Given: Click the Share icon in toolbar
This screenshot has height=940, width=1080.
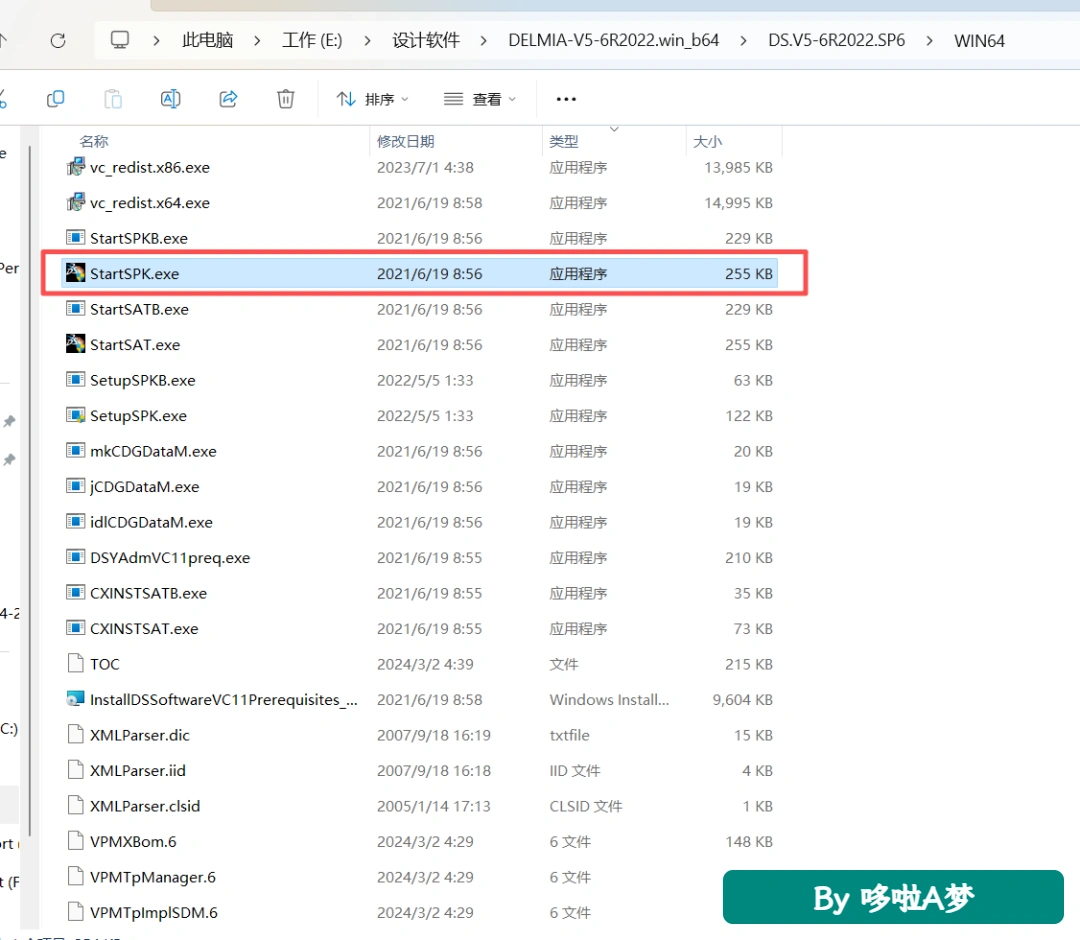Looking at the screenshot, I should [x=228, y=99].
